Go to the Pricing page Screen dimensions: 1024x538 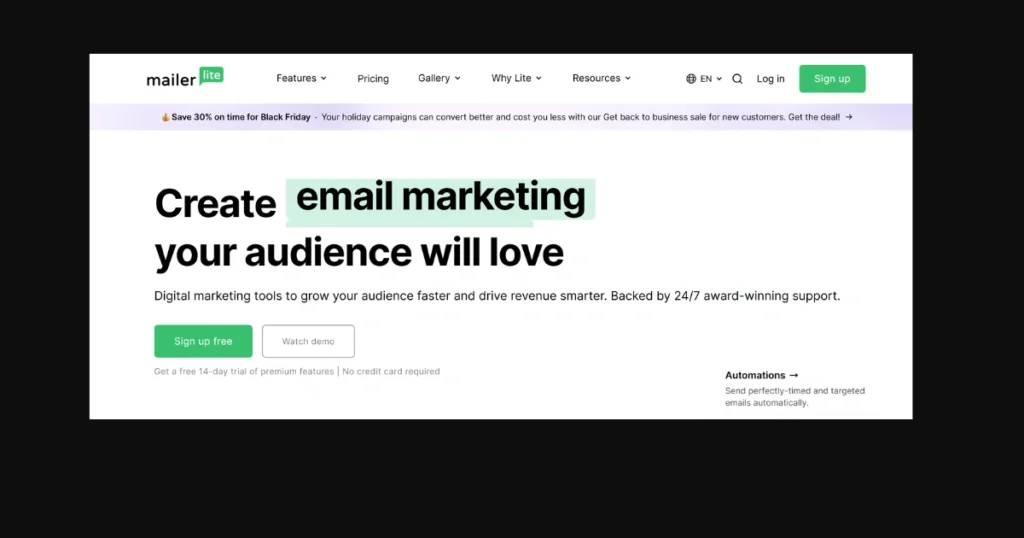pyautogui.click(x=373, y=79)
